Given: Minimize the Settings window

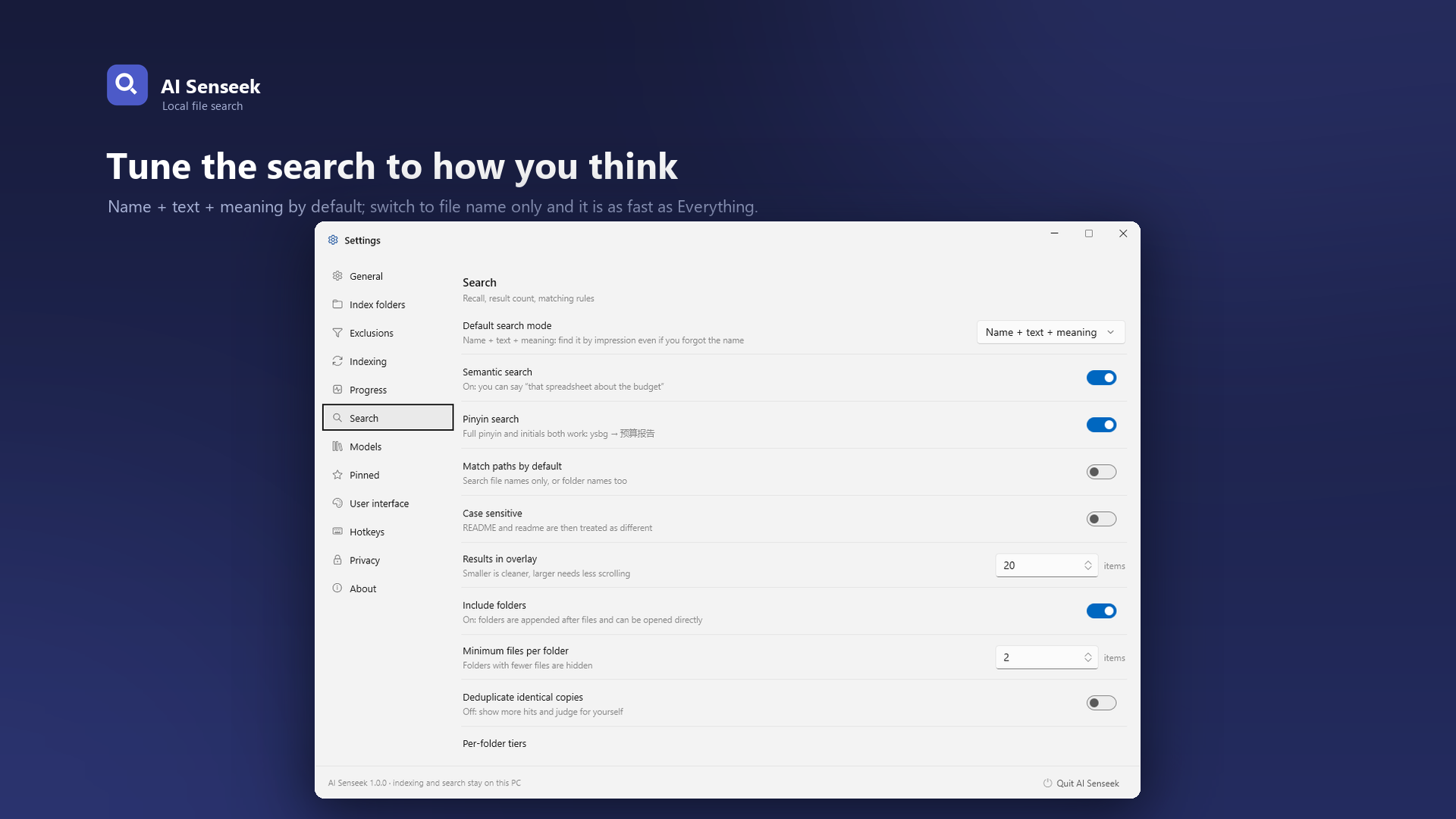Looking at the screenshot, I should (1054, 234).
